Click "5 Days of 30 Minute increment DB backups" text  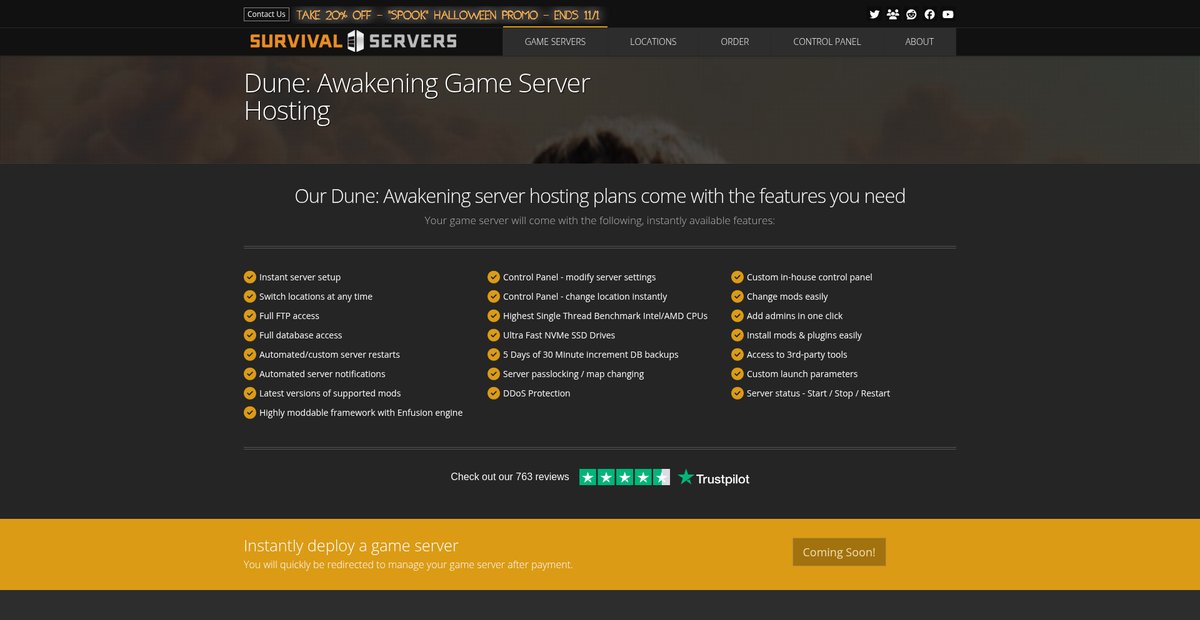pyautogui.click(x=591, y=355)
